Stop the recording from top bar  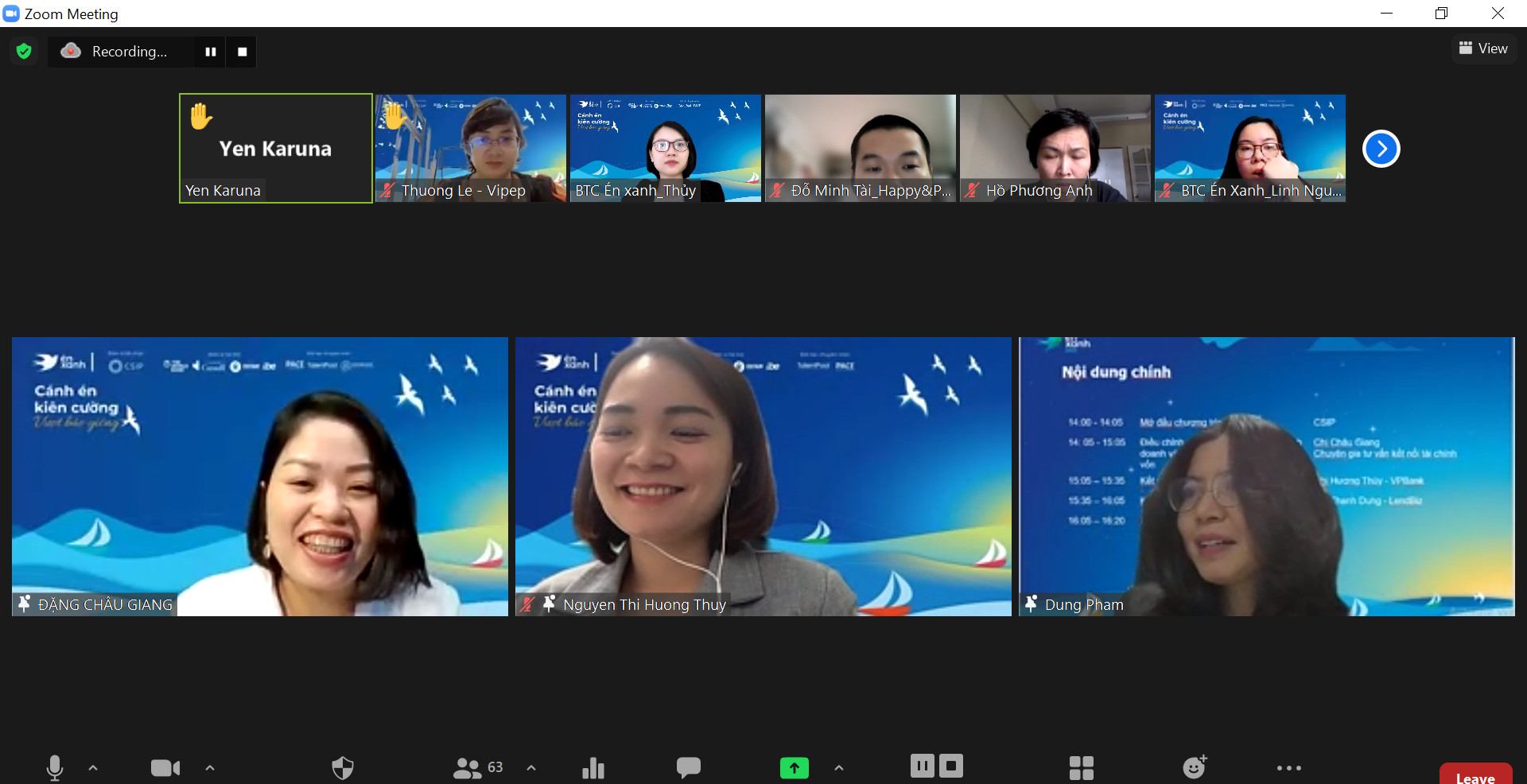point(243,52)
